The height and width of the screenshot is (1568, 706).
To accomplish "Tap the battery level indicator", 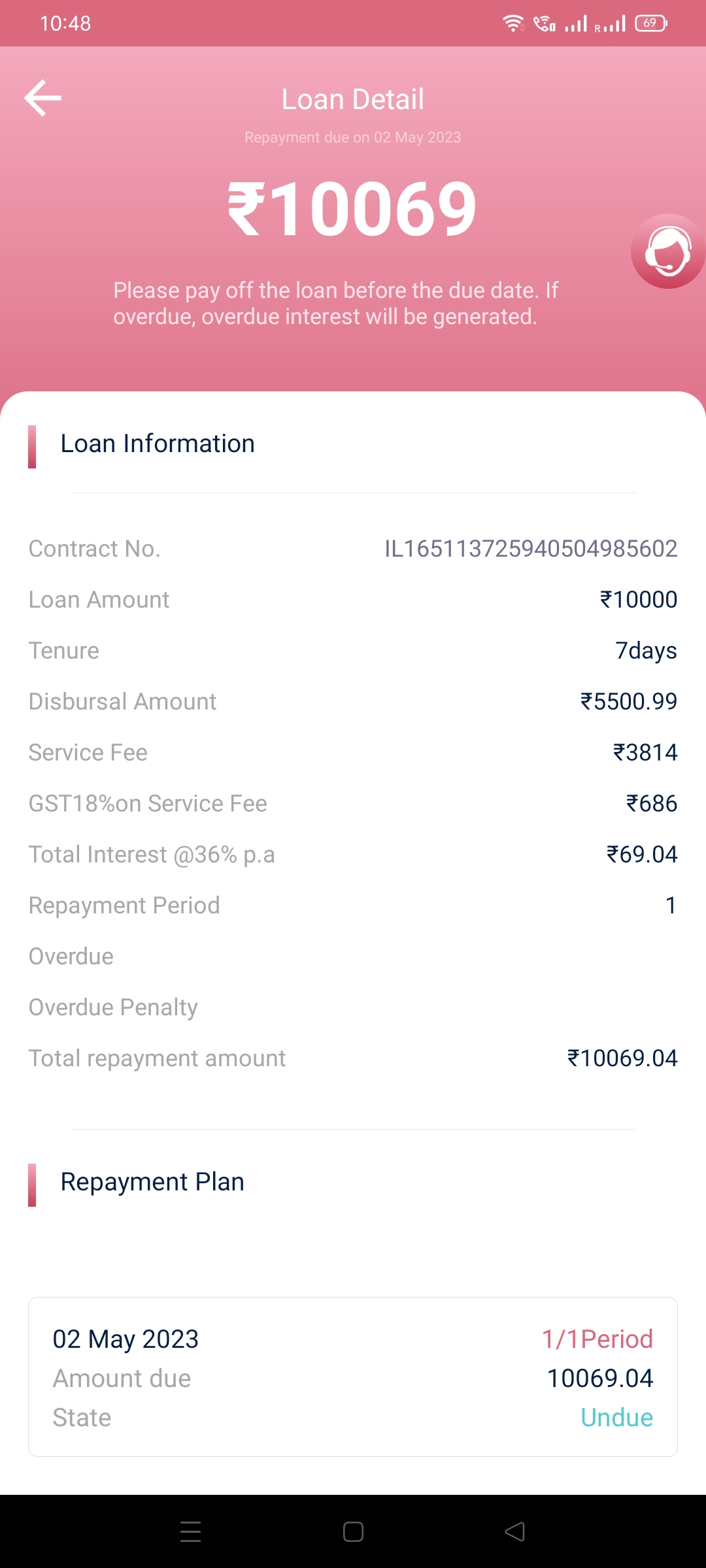I will 650,24.
